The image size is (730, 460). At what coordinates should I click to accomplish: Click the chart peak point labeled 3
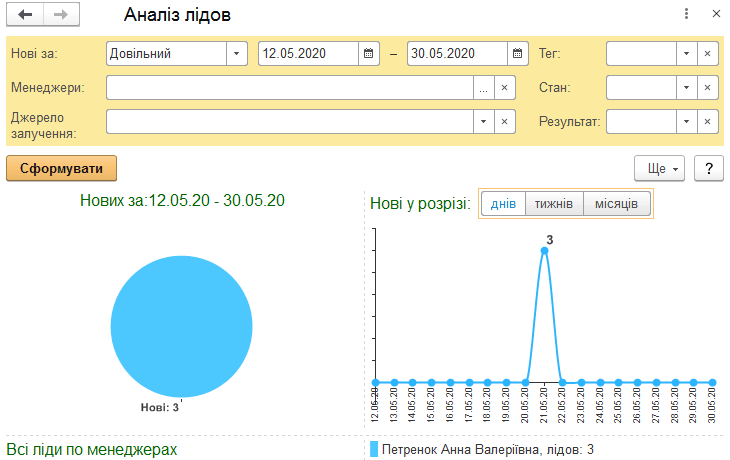click(x=544, y=251)
